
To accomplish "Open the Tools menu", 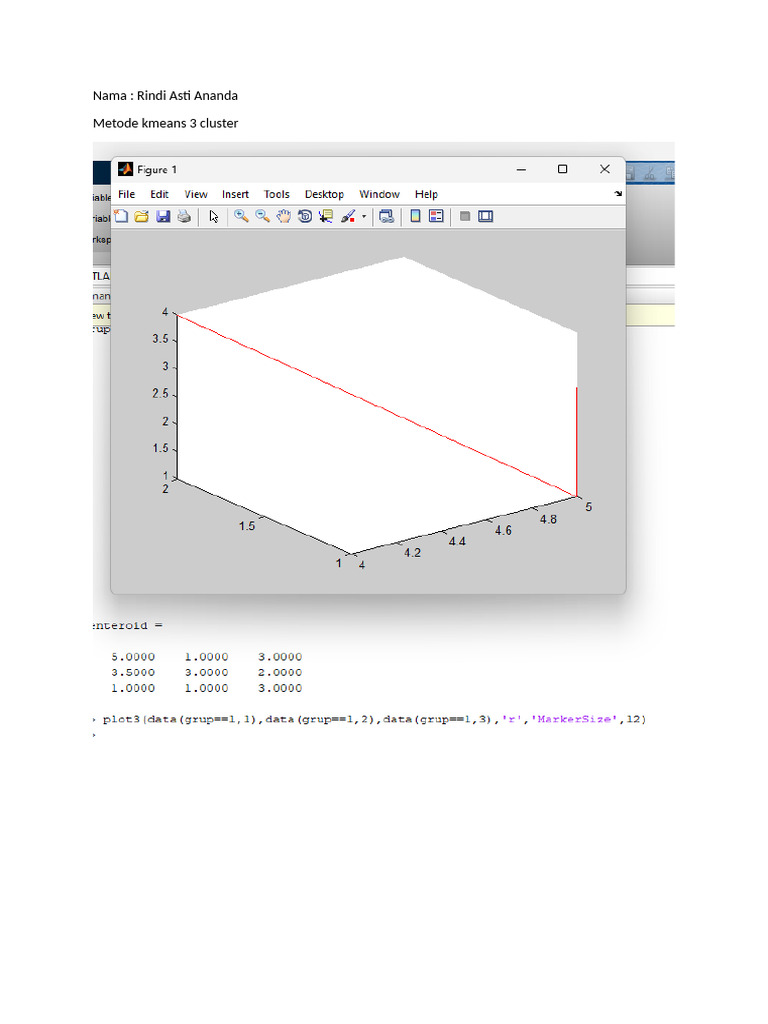I will click(x=277, y=194).
